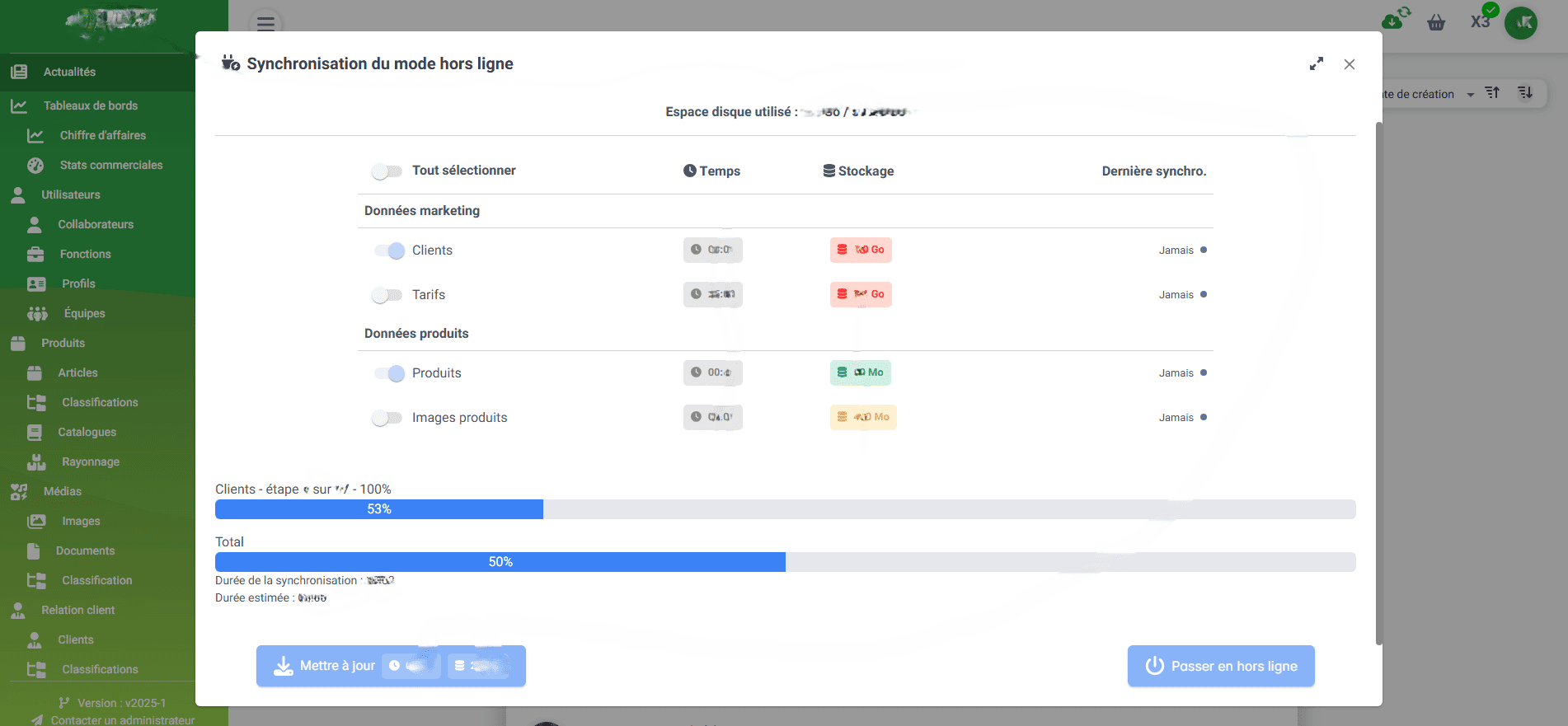Close the synchronisation dialog
The width and height of the screenshot is (1568, 726).
pos(1350,64)
